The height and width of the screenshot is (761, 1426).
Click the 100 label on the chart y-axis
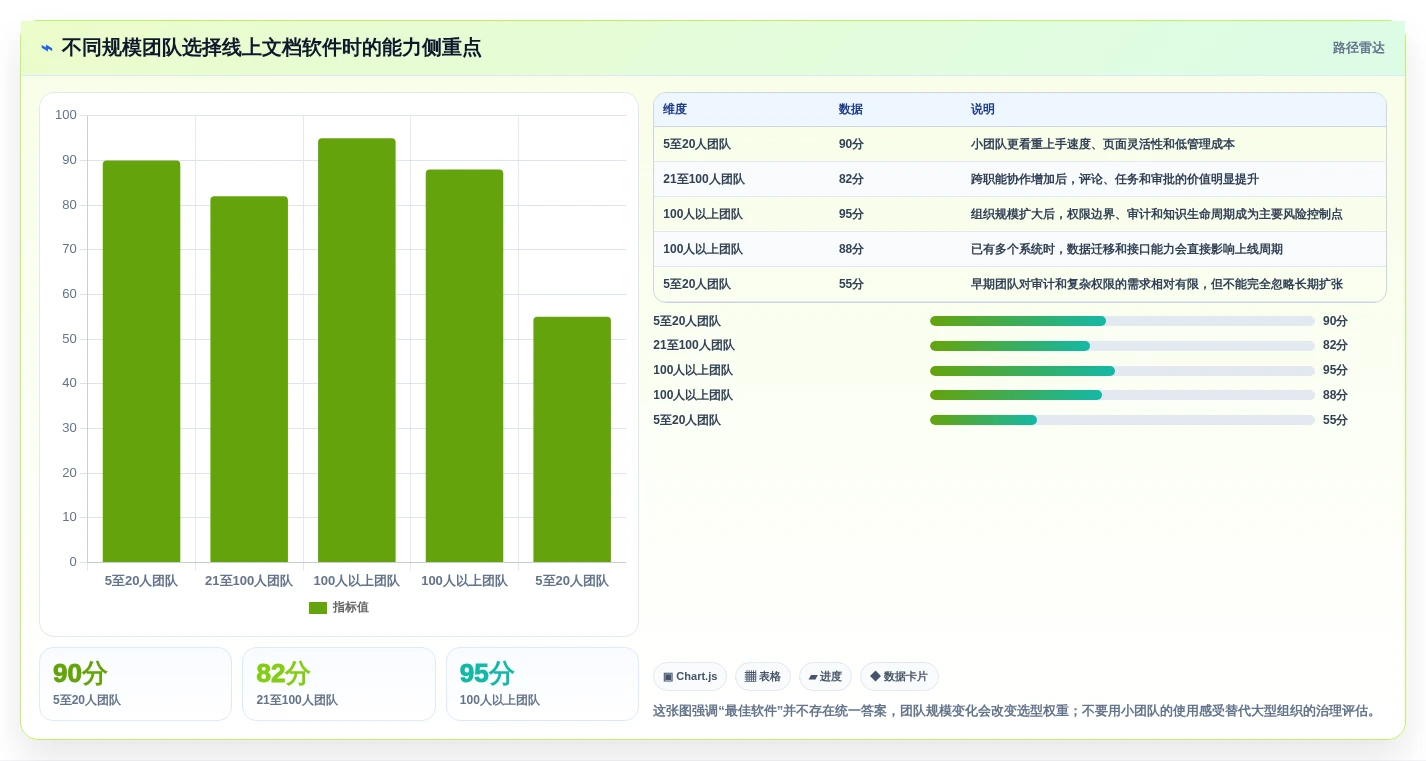(66, 115)
